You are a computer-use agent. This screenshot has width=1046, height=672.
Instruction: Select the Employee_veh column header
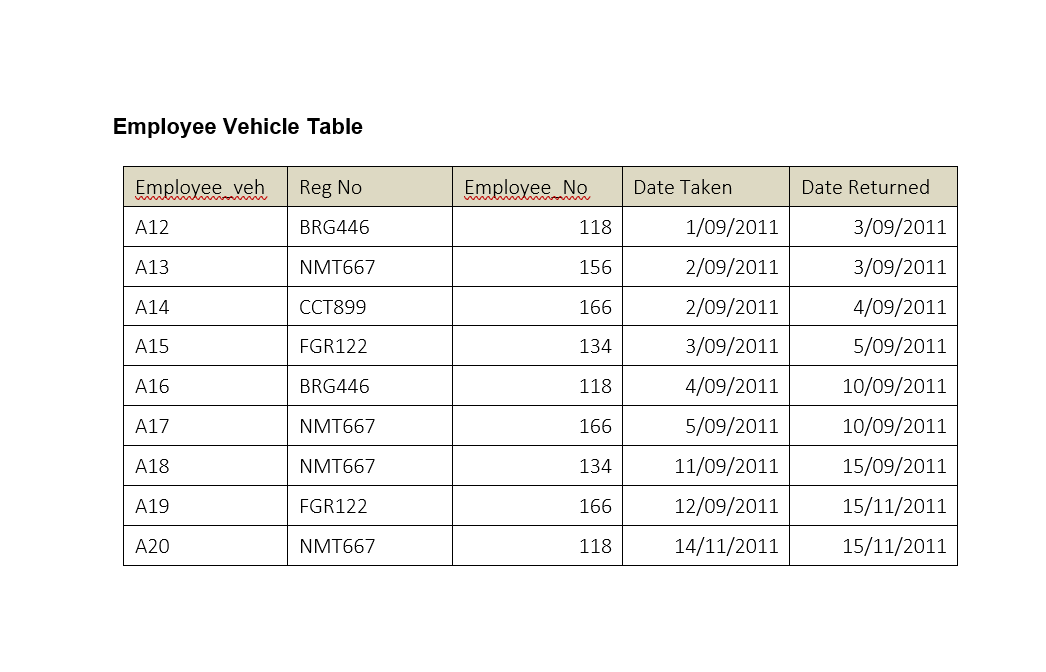[205, 187]
